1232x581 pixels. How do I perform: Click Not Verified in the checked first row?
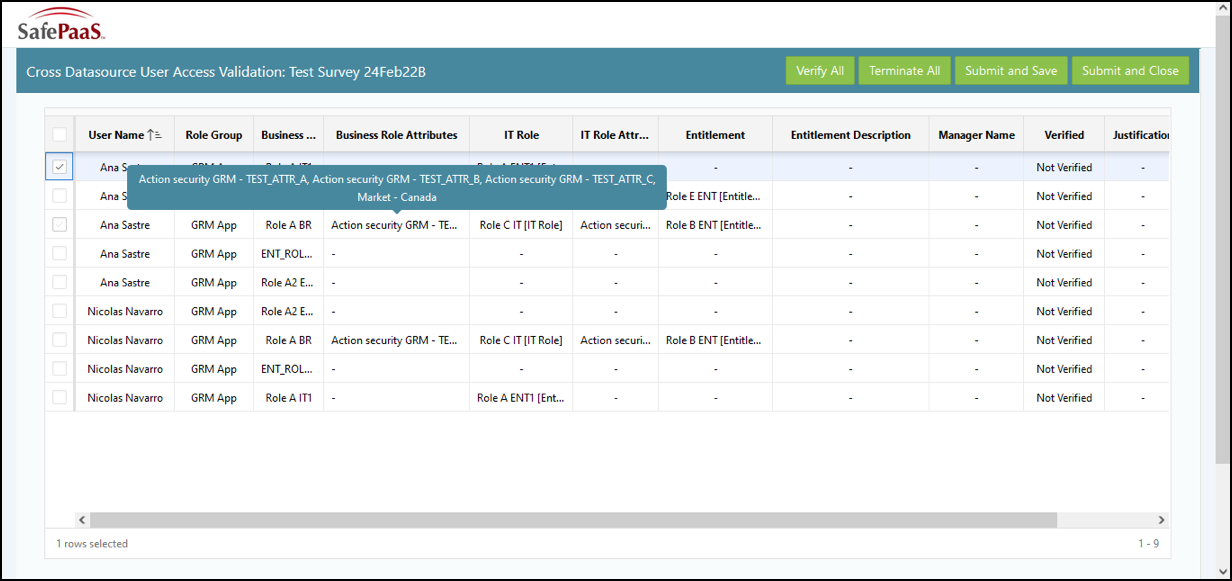[x=1064, y=168]
